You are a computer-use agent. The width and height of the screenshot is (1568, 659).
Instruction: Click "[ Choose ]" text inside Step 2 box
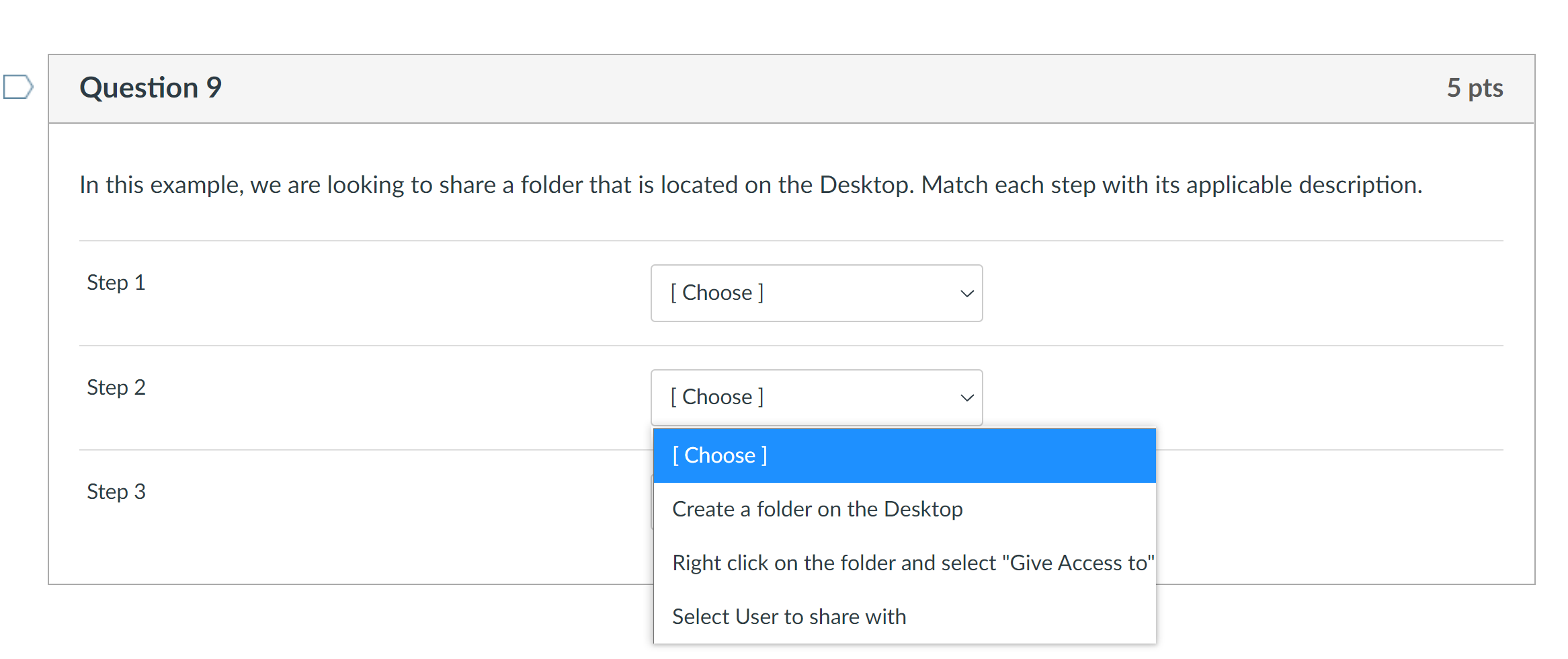tap(717, 397)
